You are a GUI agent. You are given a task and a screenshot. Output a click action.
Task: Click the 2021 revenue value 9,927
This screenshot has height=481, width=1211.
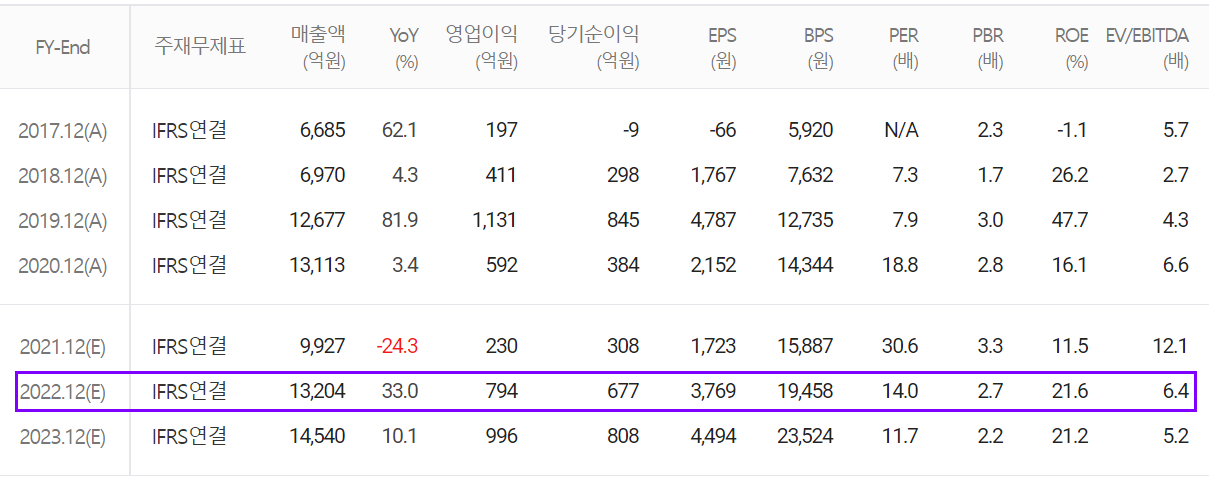[323, 346]
